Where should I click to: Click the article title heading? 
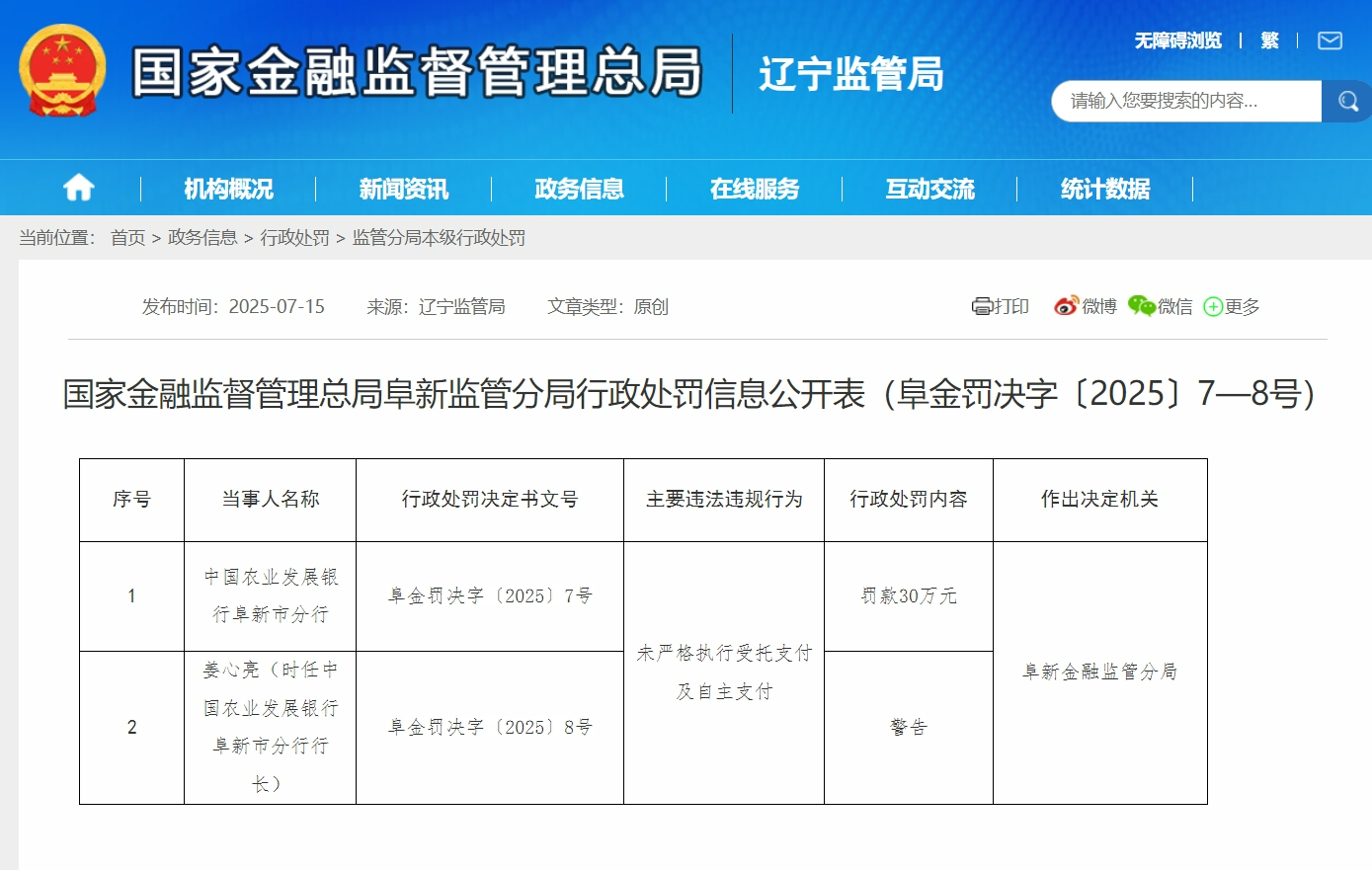point(690,394)
